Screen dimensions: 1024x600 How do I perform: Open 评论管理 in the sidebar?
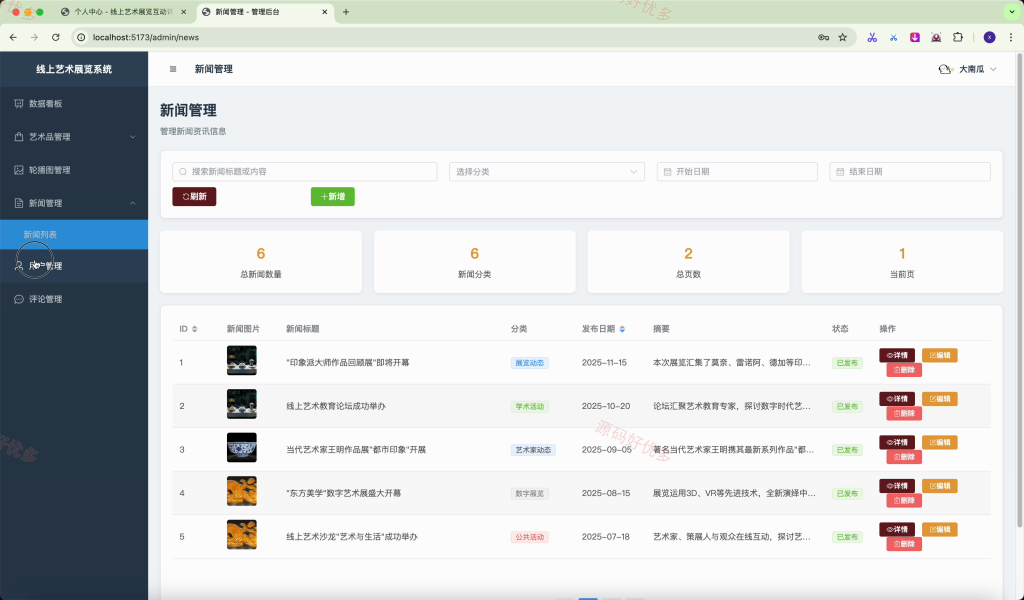click(74, 299)
